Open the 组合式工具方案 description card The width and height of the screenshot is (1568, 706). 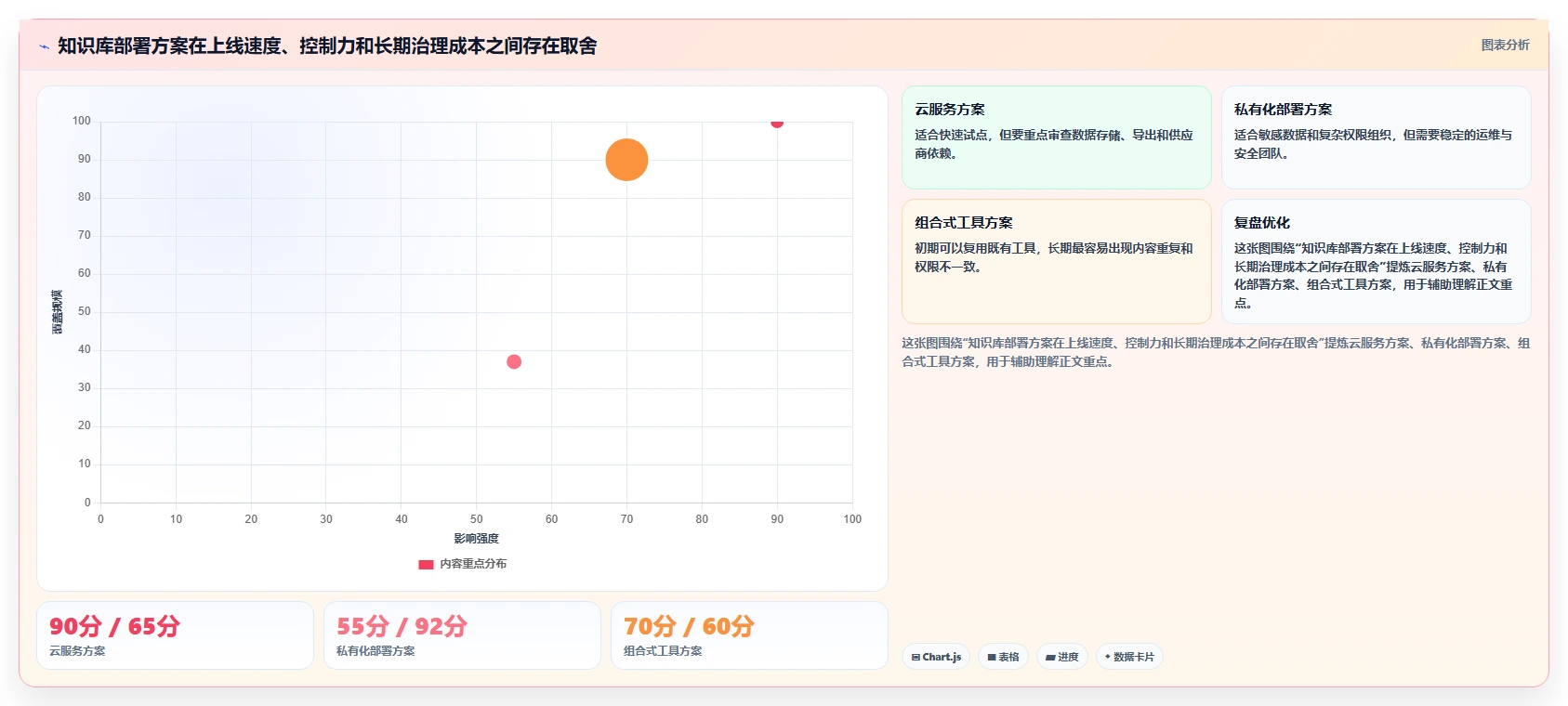tap(1057, 261)
